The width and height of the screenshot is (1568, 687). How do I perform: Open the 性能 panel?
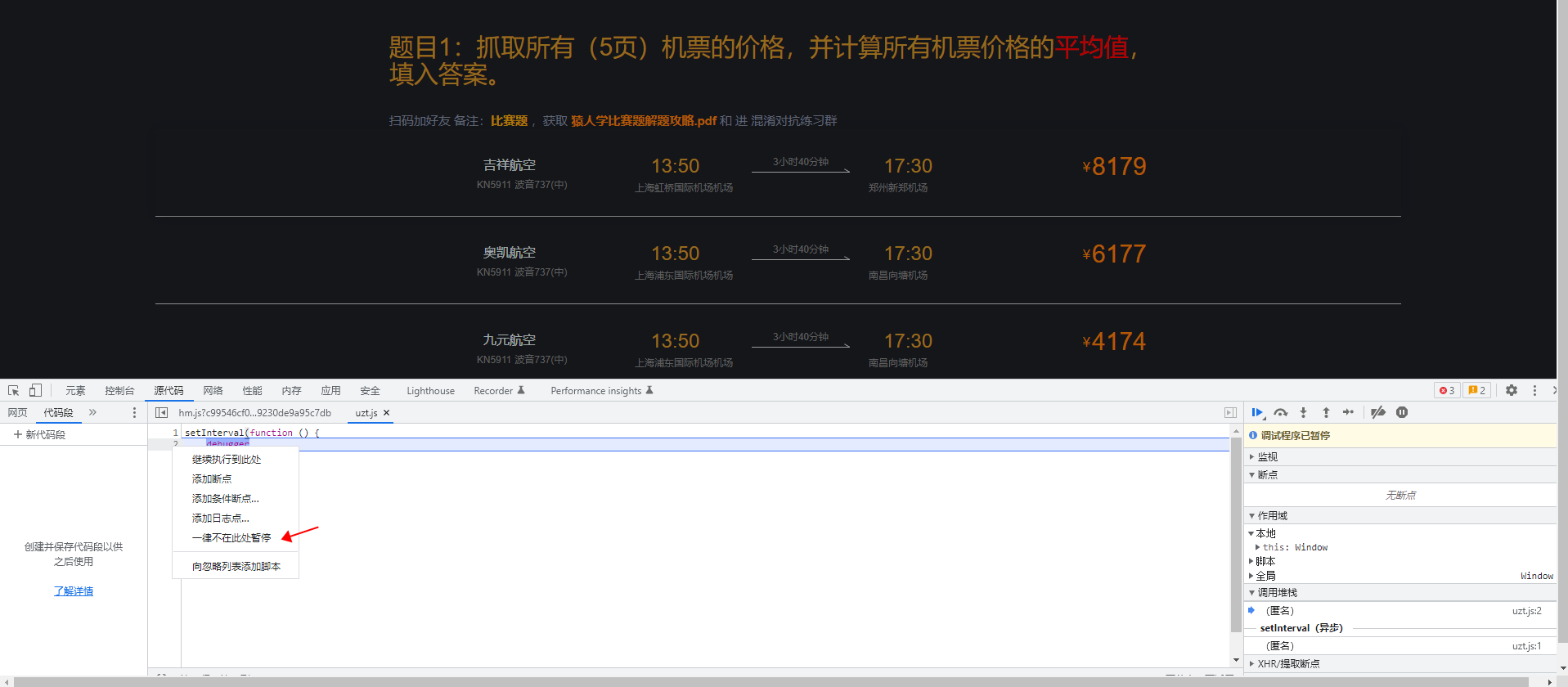pyautogui.click(x=252, y=391)
